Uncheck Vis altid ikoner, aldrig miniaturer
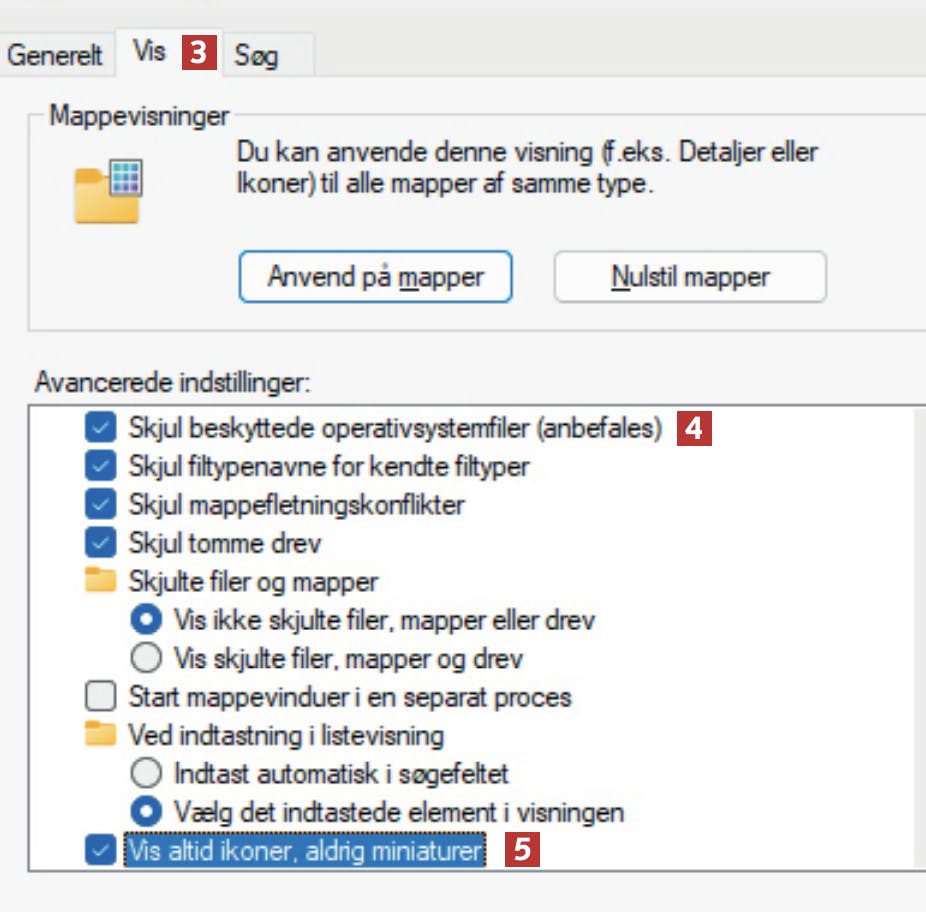This screenshot has height=912, width=926. pos(101,850)
